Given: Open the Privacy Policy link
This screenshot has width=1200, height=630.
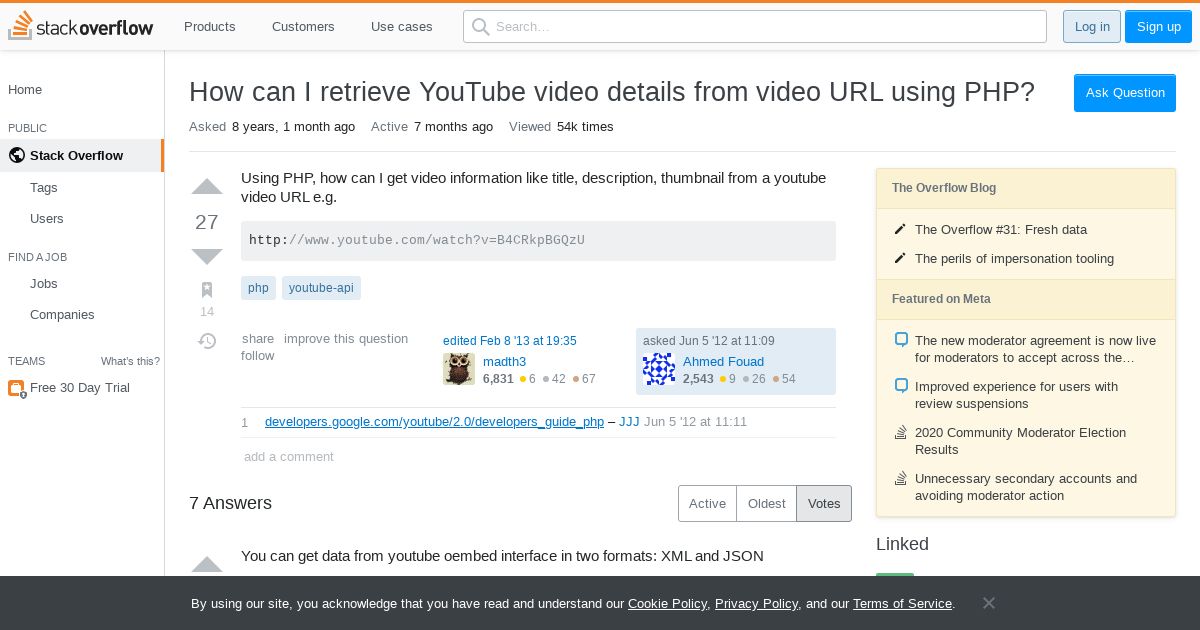Looking at the screenshot, I should point(756,604).
